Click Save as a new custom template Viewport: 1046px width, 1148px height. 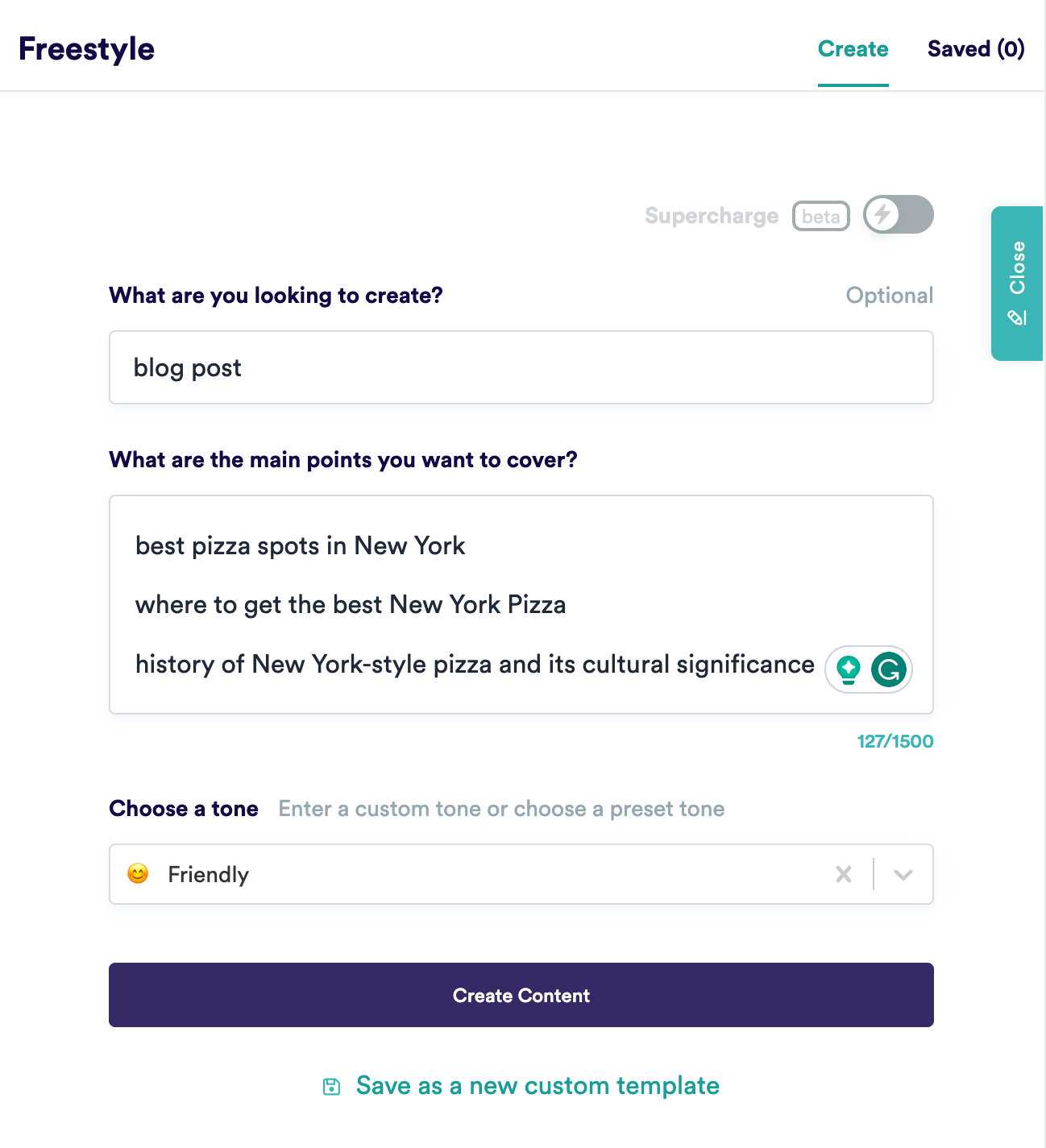(538, 1086)
